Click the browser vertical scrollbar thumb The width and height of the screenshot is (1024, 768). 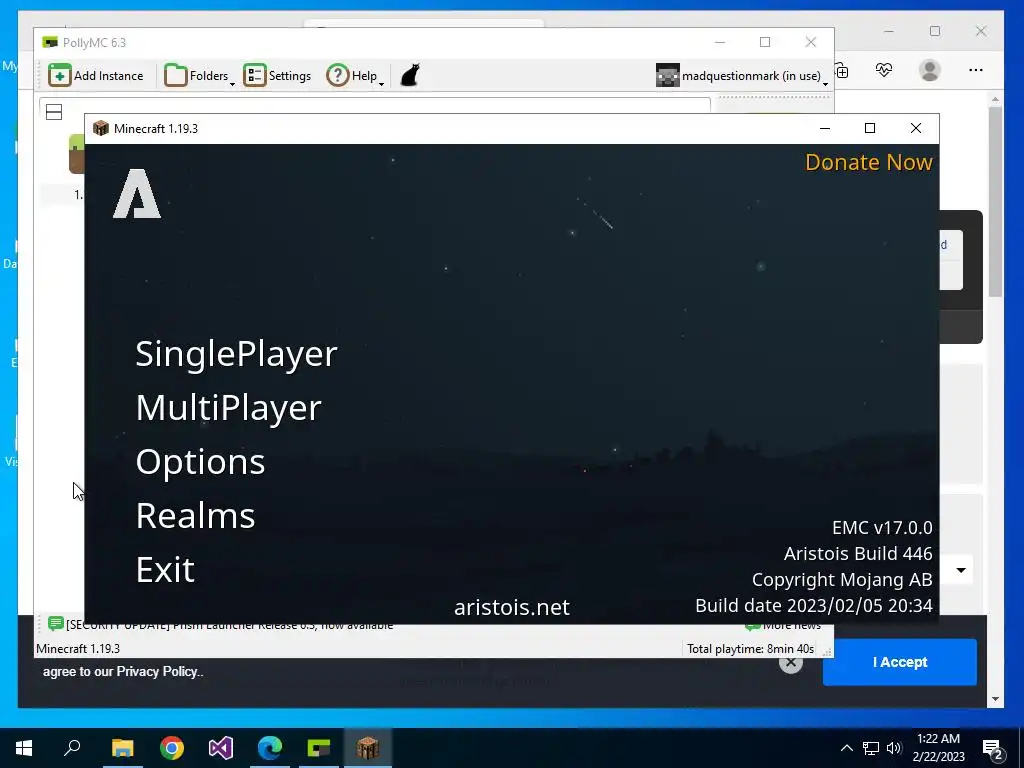[x=995, y=201]
